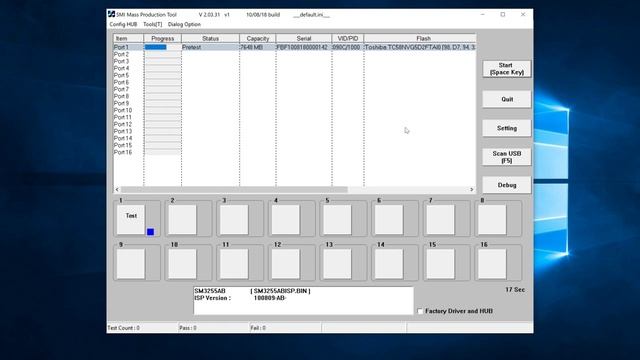Select the Port 2 row

pos(294,54)
